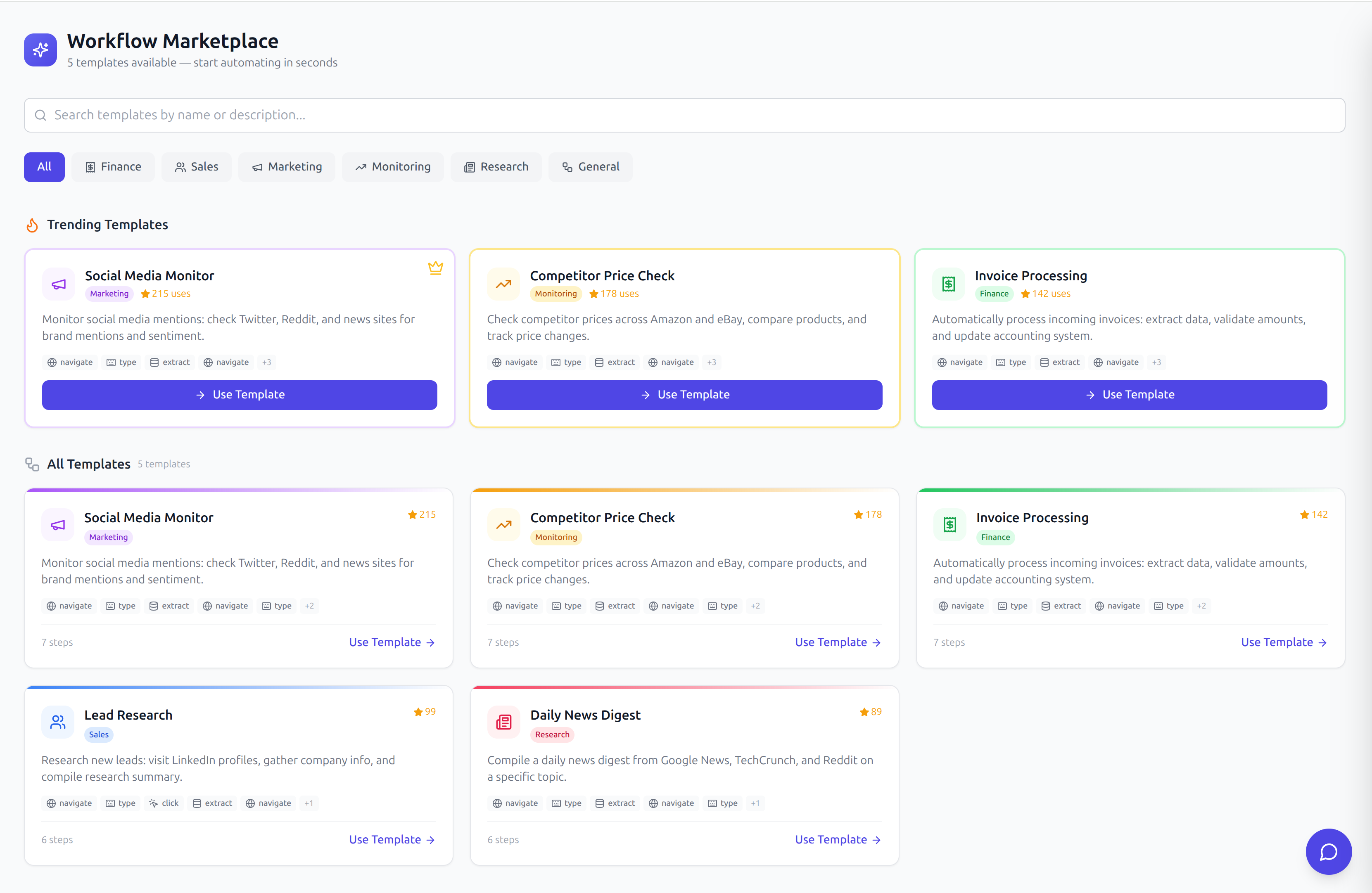Click the crown icon on Social Media Monitor
The width and height of the screenshot is (1372, 893).
435,268
